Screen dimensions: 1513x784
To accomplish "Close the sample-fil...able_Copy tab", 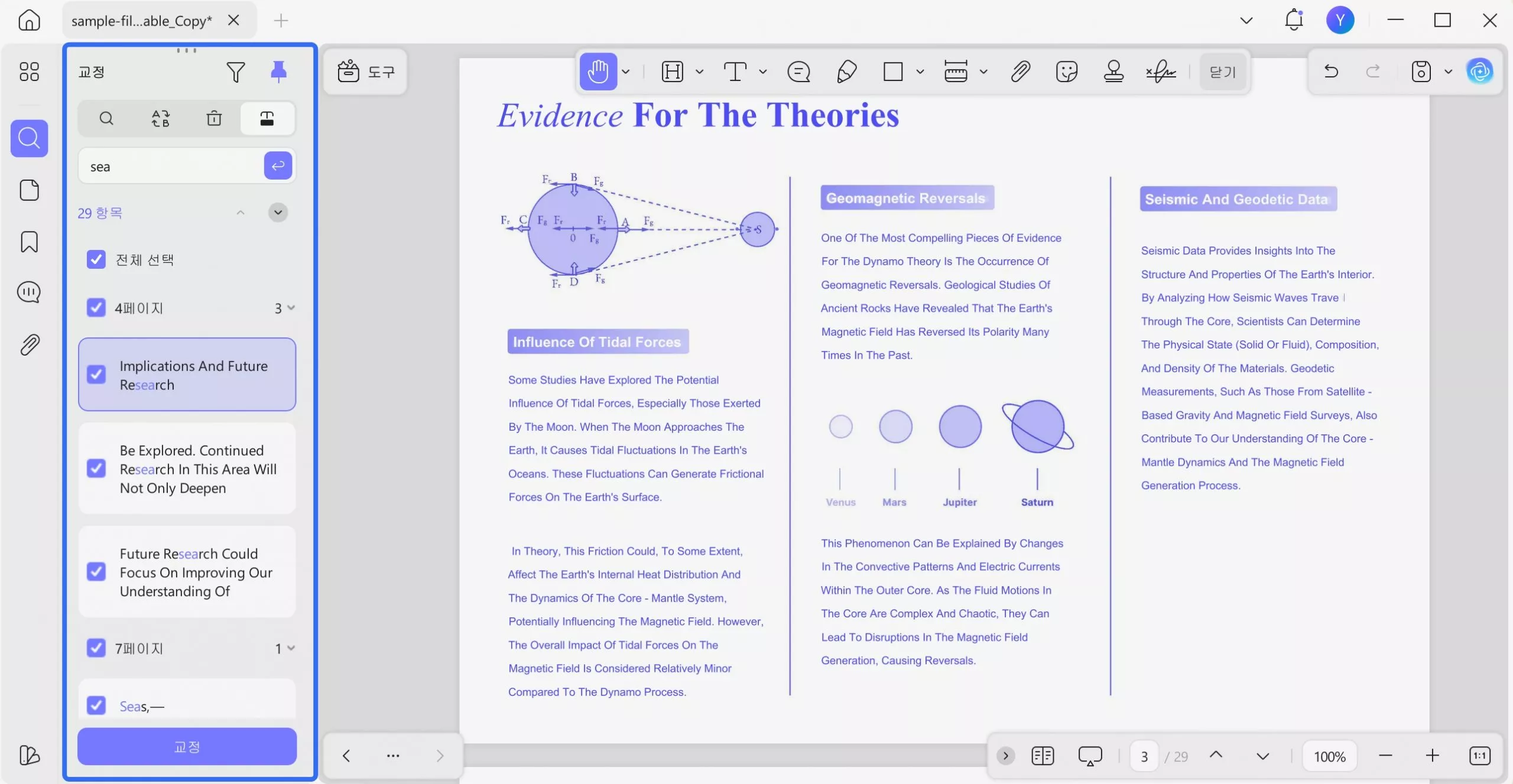I will coord(233,20).
